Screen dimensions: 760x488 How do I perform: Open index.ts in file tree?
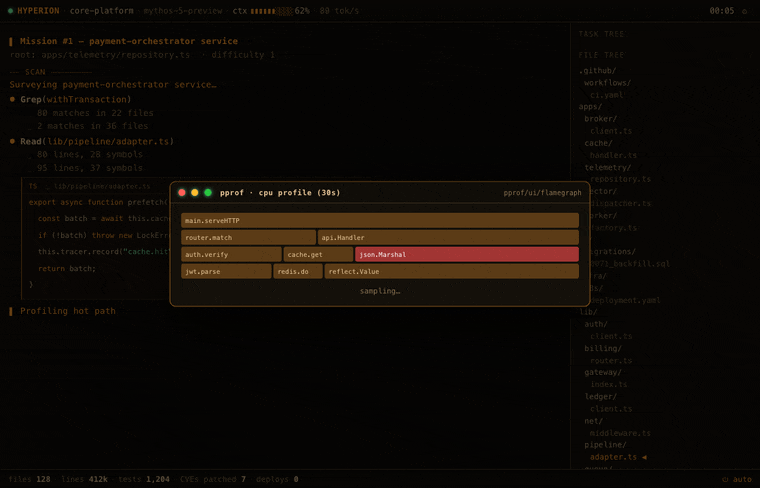coord(609,384)
